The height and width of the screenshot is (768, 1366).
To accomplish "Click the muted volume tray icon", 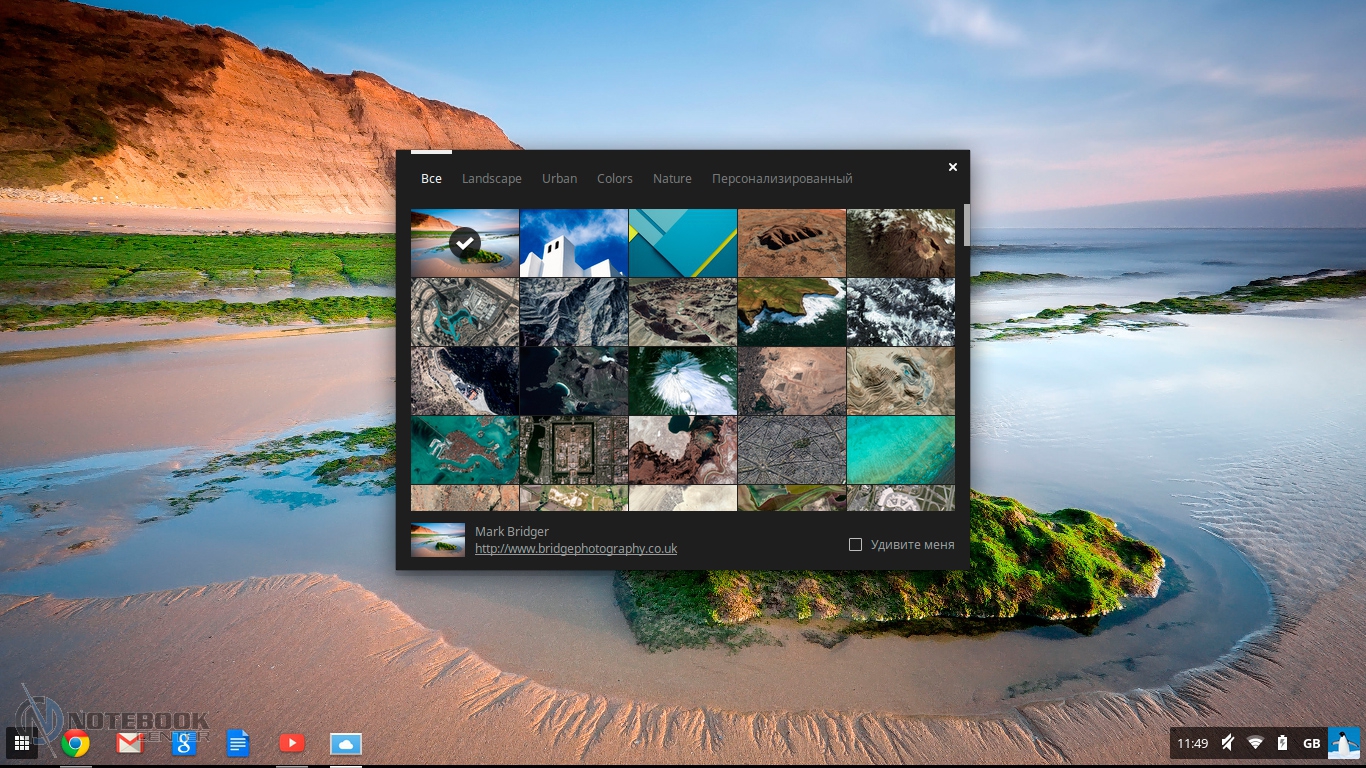I will click(1227, 743).
